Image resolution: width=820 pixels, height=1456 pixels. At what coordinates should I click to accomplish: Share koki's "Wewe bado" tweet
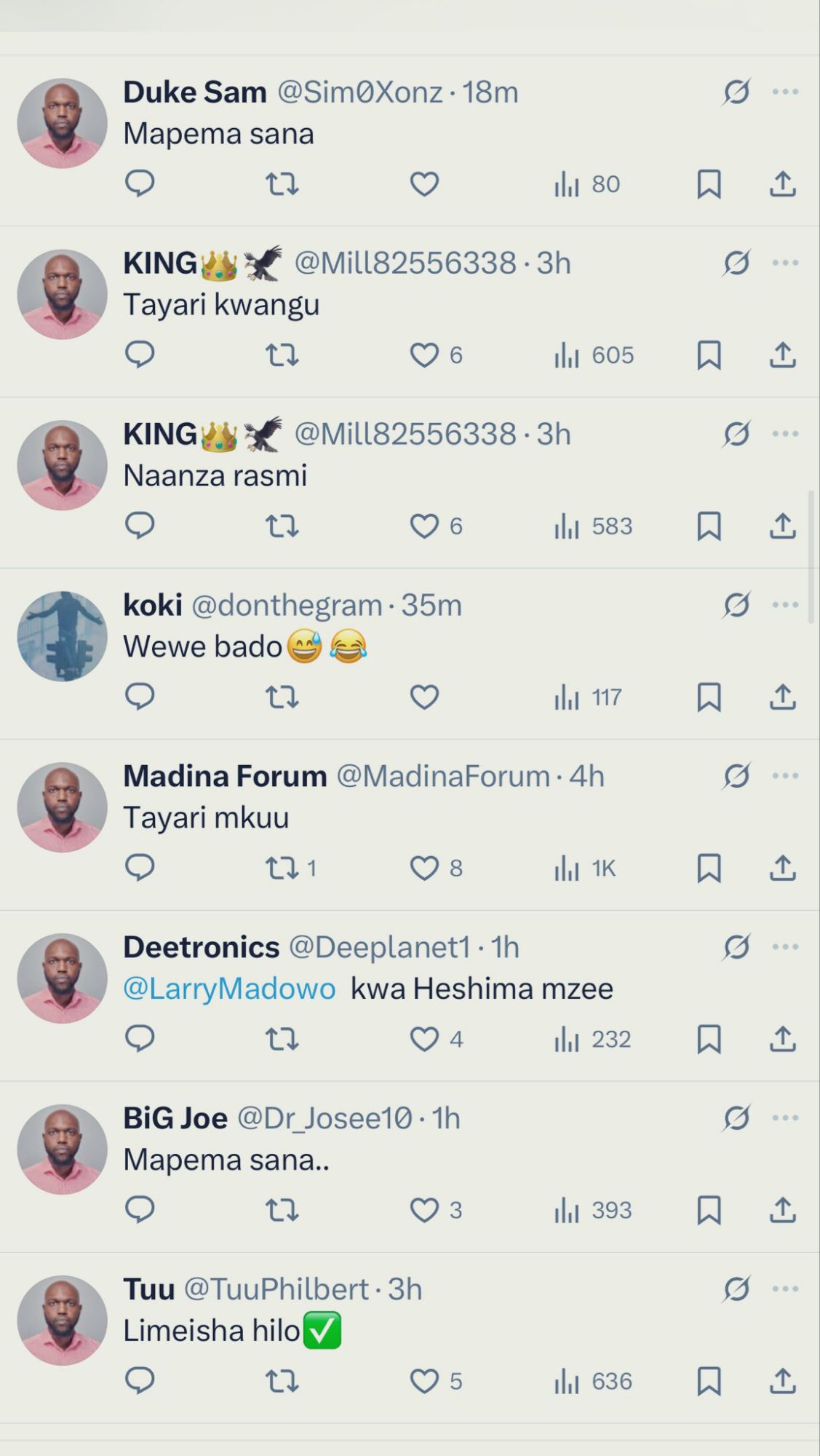782,697
